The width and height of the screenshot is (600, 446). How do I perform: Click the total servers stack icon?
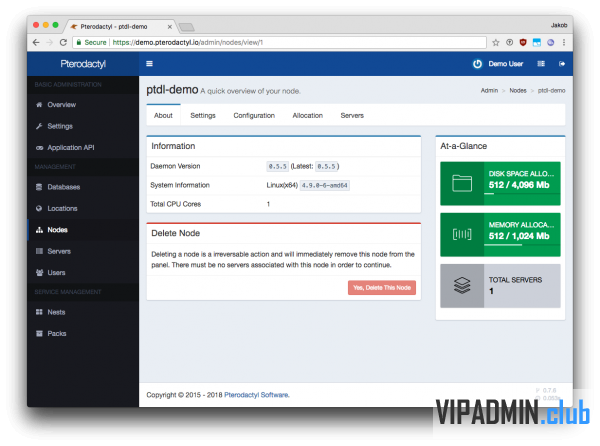462,285
